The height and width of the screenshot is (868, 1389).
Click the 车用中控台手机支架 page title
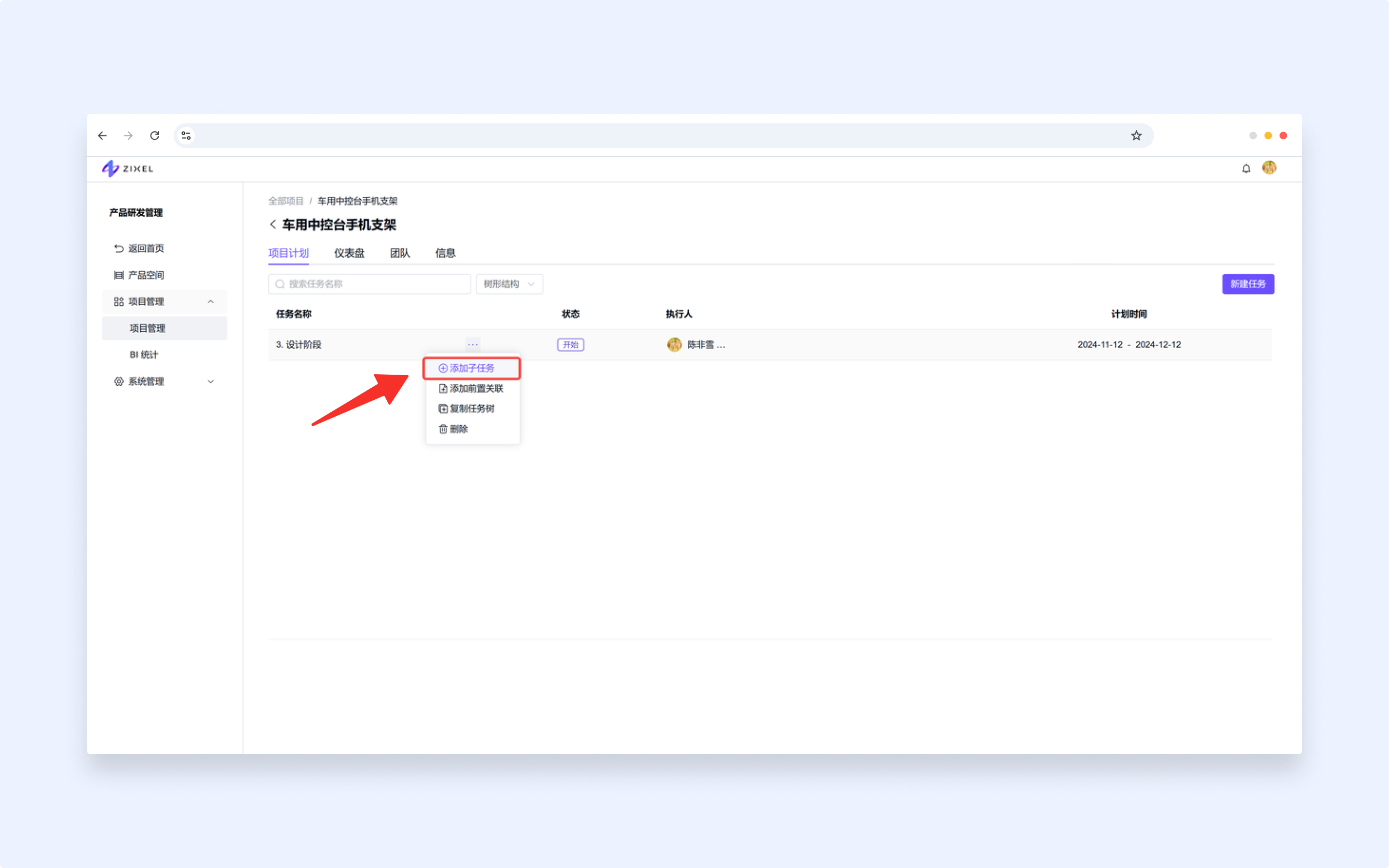339,224
